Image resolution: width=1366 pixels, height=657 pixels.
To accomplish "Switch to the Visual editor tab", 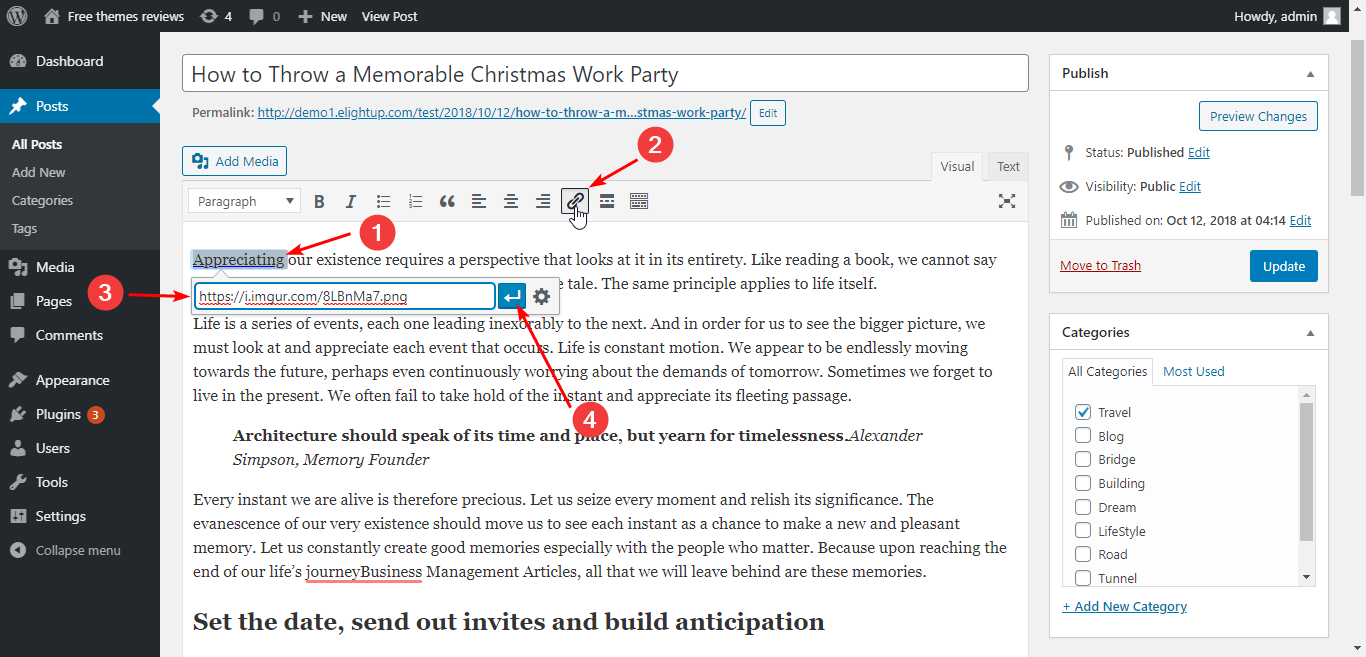I will [x=957, y=167].
